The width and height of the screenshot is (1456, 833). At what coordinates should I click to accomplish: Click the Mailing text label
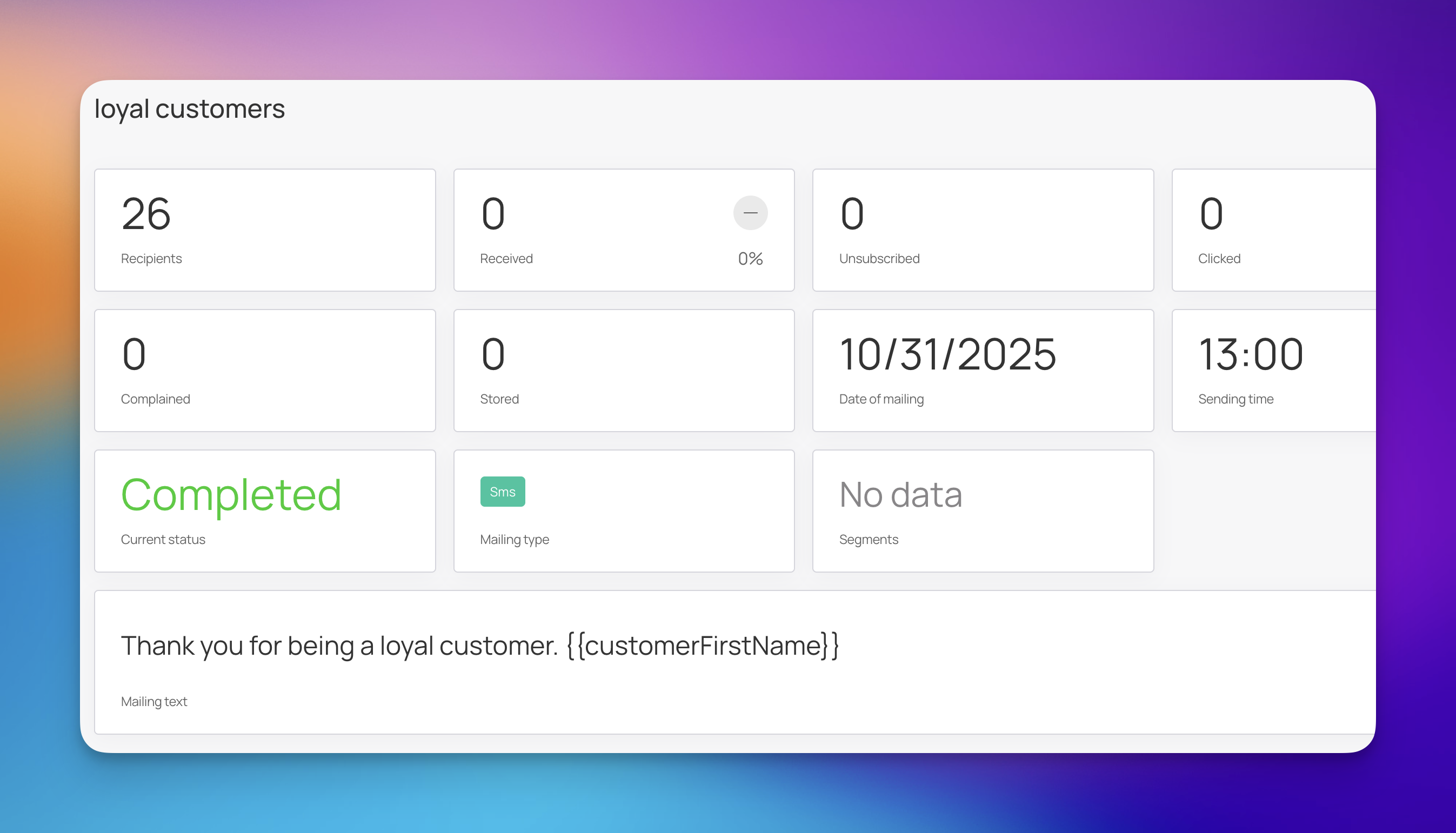(153, 701)
